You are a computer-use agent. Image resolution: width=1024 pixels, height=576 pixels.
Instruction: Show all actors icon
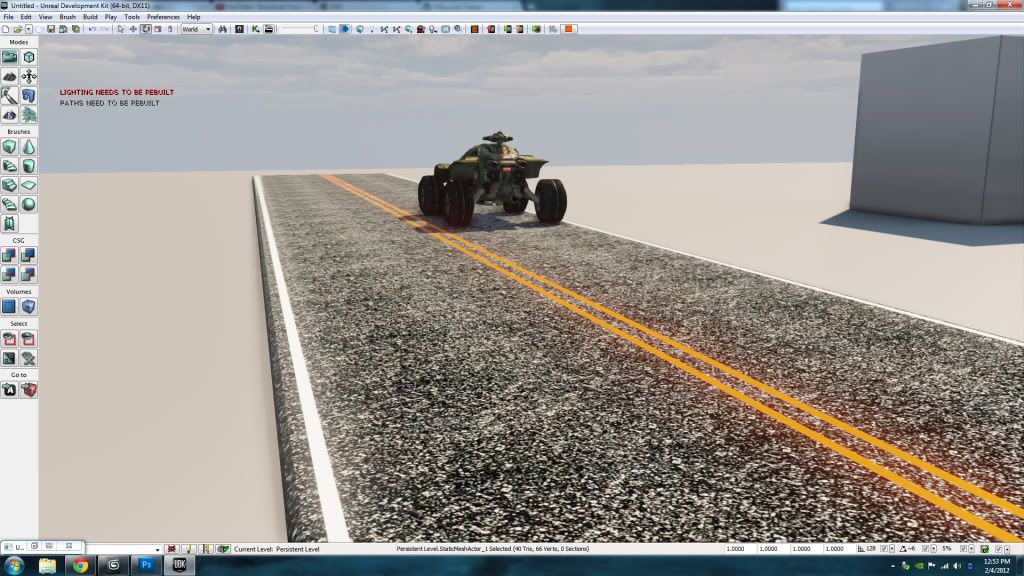29,358
